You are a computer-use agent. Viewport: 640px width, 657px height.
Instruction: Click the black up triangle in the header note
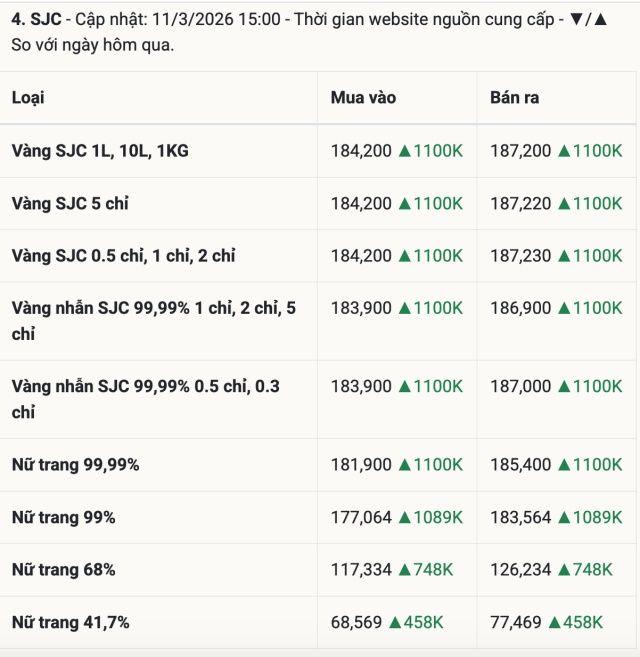click(600, 20)
